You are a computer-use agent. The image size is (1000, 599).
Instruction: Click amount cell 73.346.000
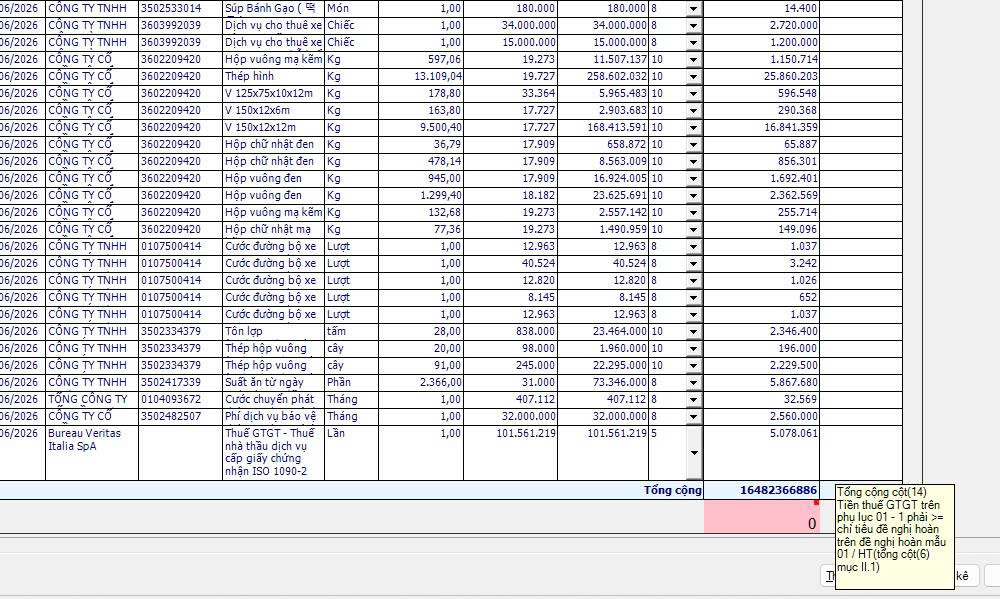(603, 383)
